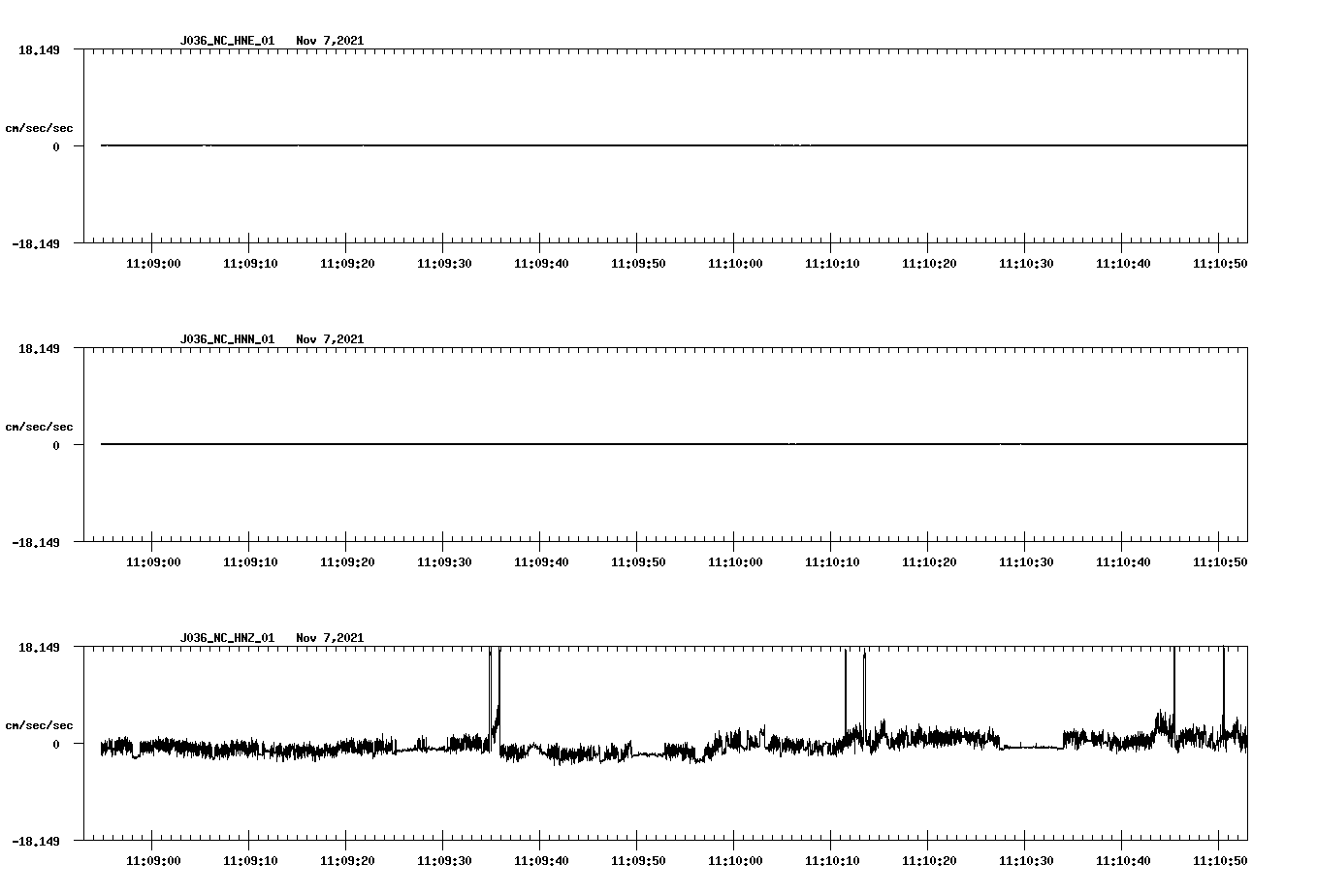Click the -18.149 lower limit of HNZ plot
The width and height of the screenshot is (1317, 896).
(x=36, y=841)
